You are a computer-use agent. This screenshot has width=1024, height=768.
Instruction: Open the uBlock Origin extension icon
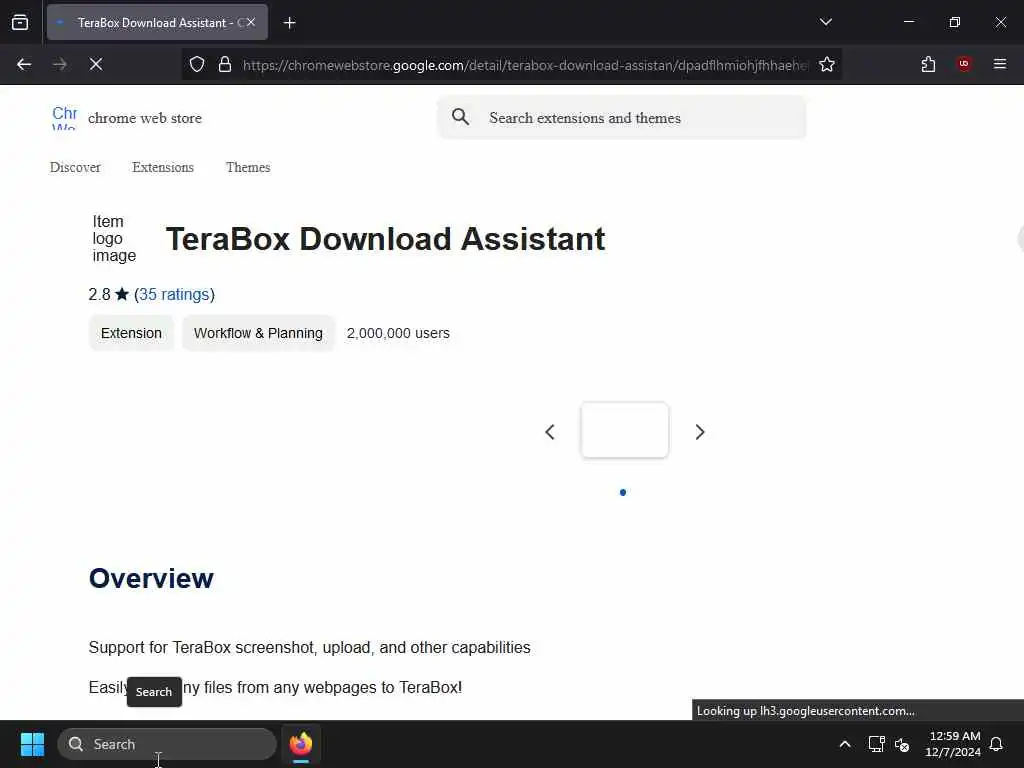pyautogui.click(x=964, y=64)
